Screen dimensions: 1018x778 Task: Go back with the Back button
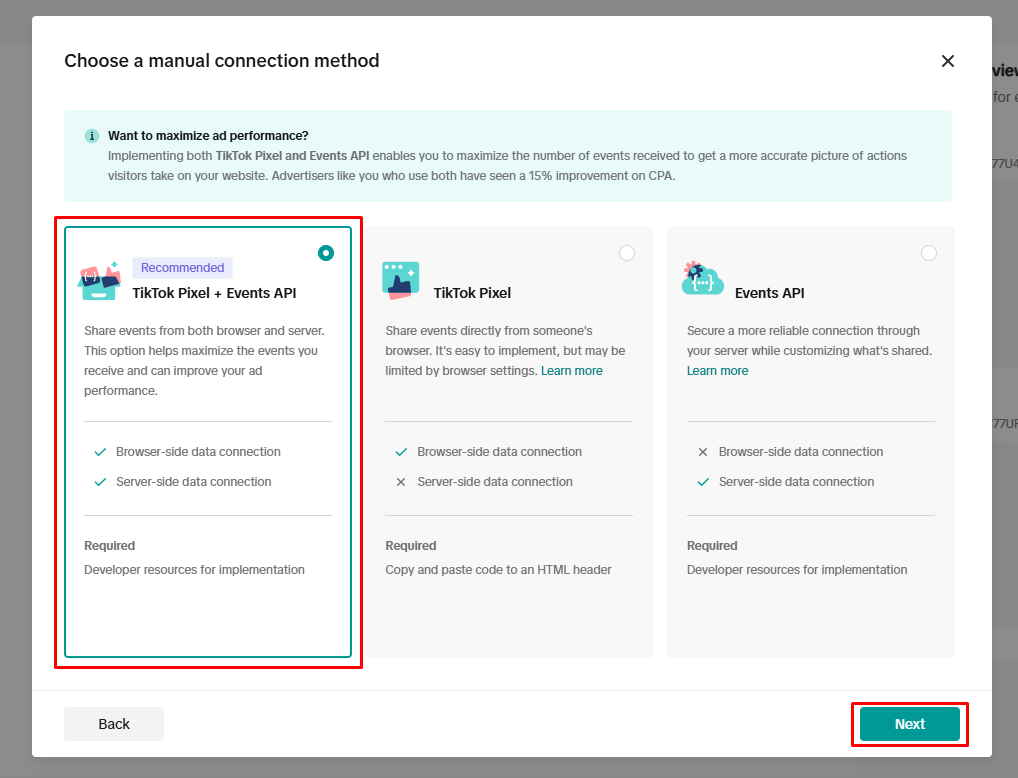[x=114, y=724]
